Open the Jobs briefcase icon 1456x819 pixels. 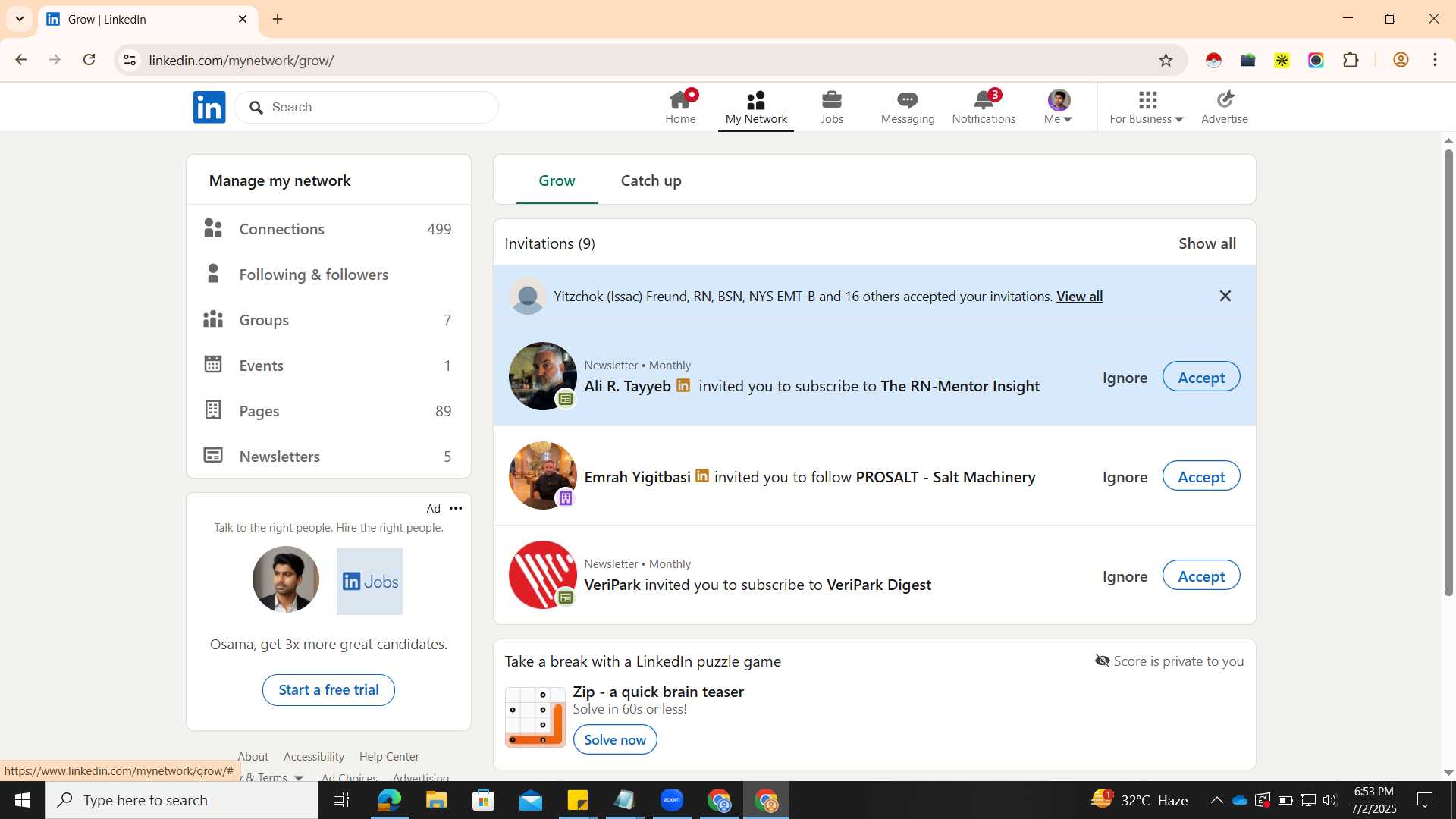coord(832,107)
